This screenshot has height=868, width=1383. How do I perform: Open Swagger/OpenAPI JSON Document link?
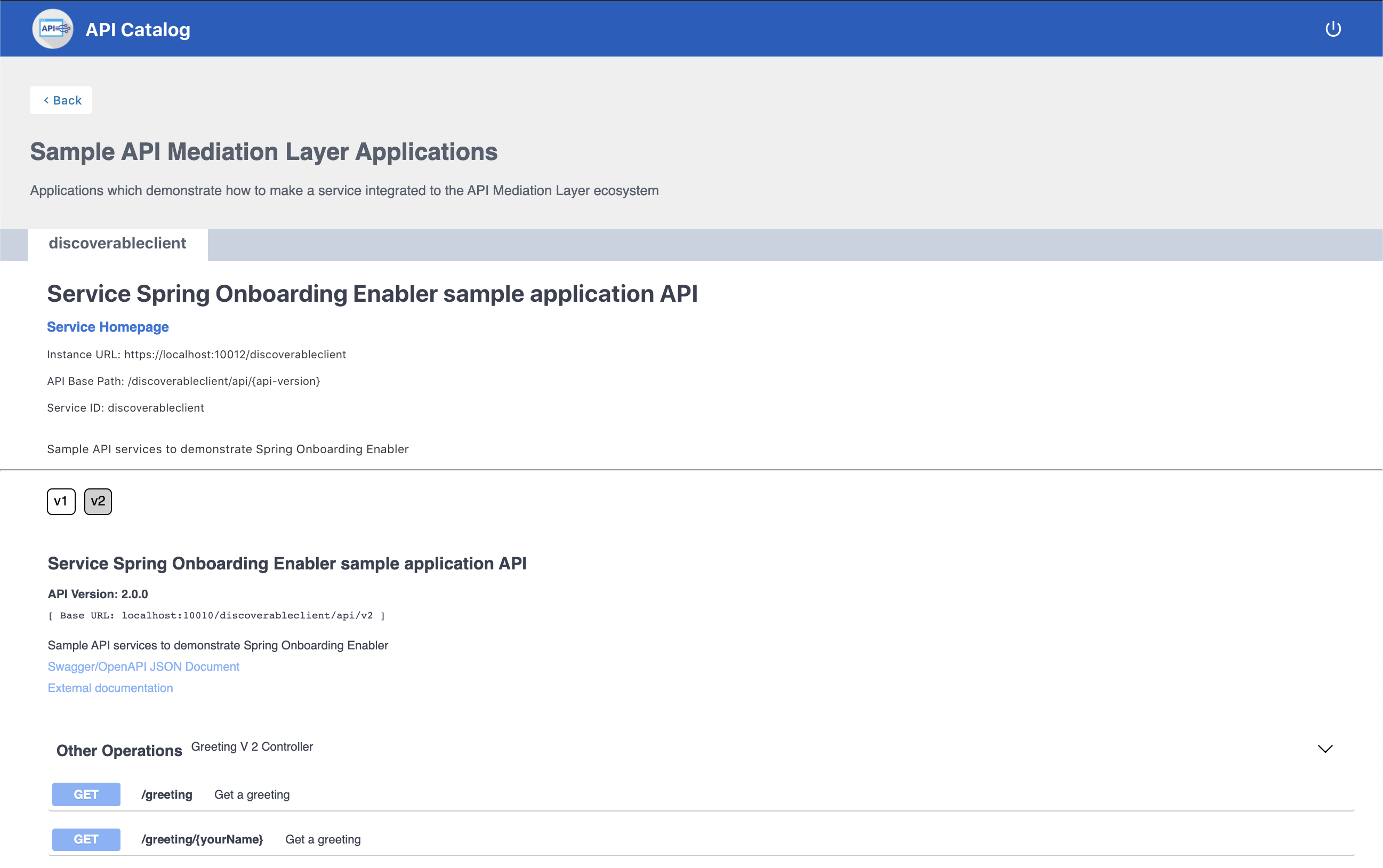point(143,666)
